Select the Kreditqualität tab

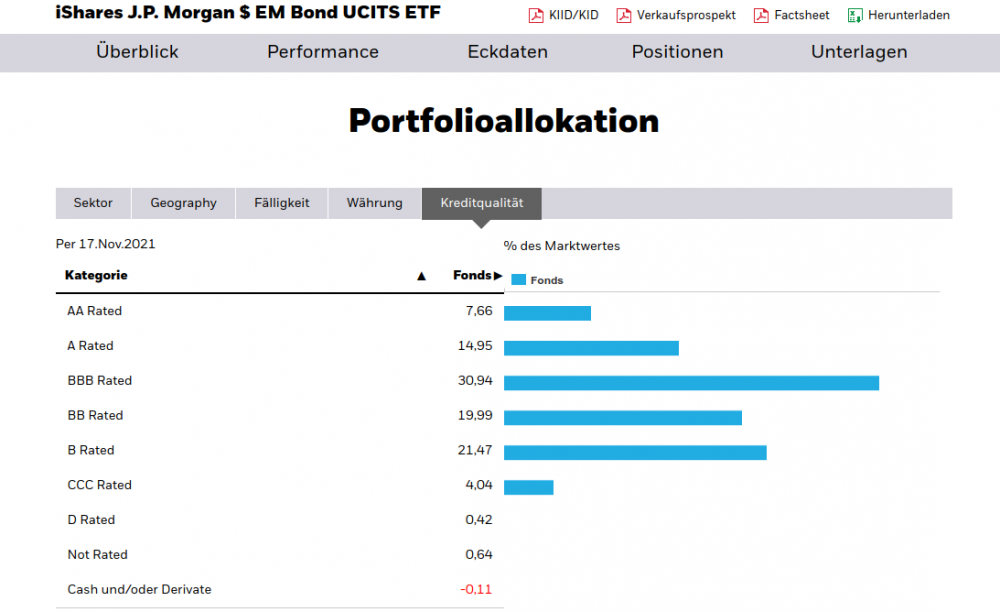481,203
